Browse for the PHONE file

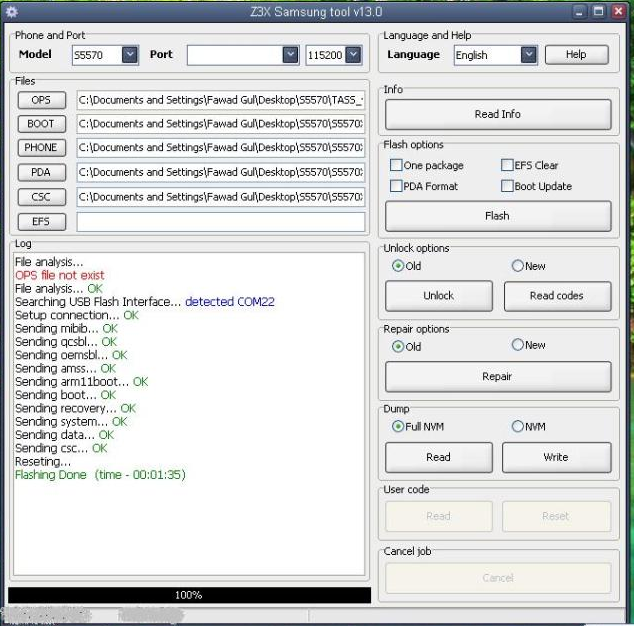(41, 148)
